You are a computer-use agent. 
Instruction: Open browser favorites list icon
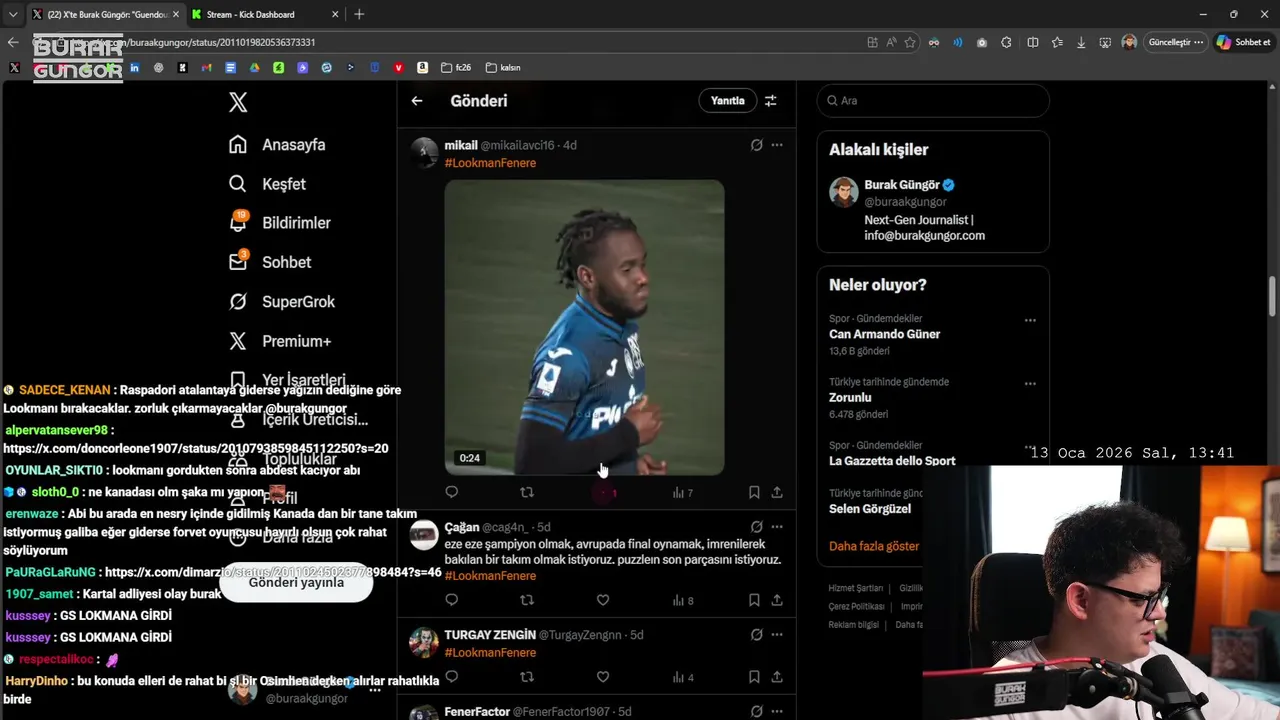click(1057, 42)
